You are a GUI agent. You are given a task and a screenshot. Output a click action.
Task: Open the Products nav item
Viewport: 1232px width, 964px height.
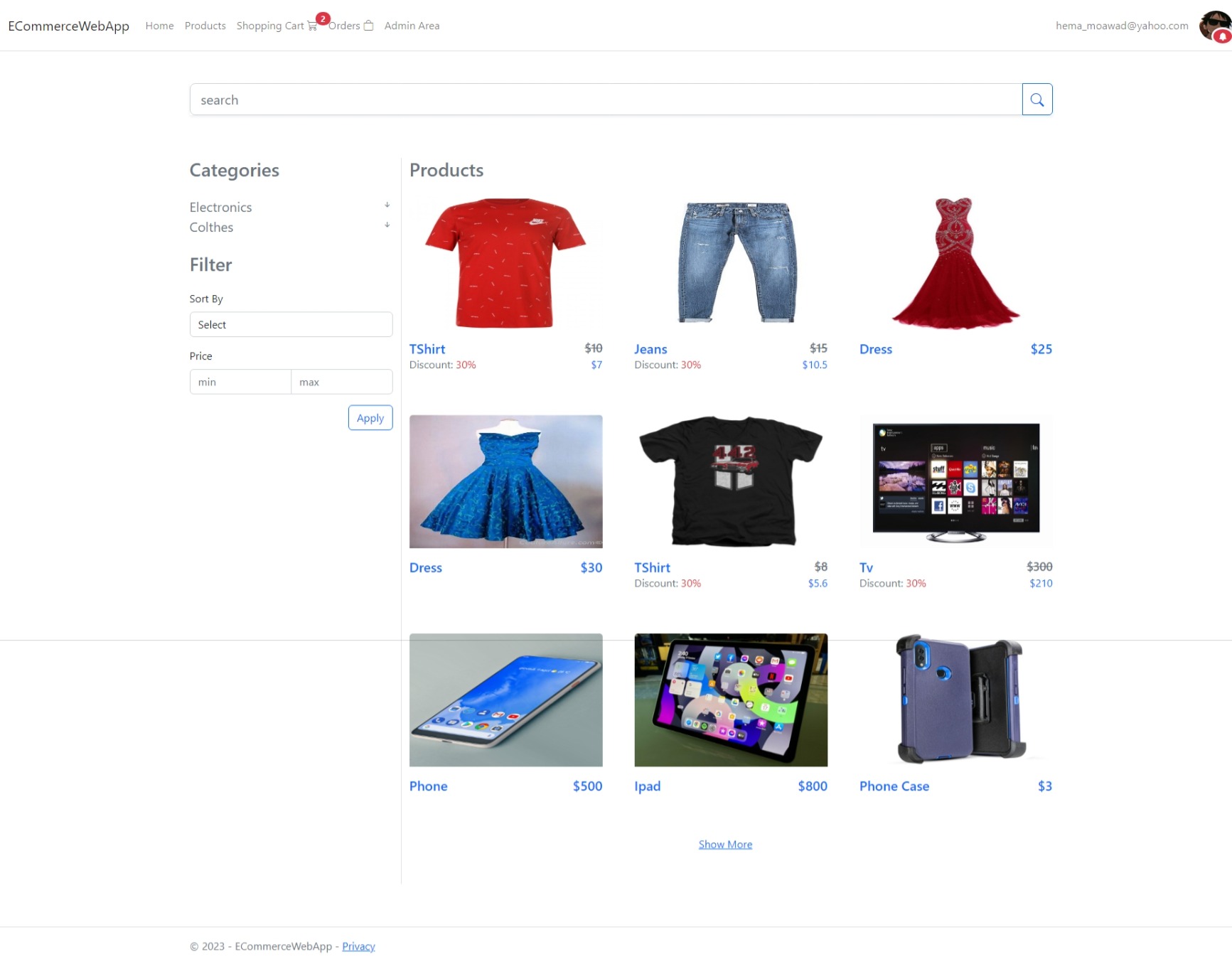(205, 26)
